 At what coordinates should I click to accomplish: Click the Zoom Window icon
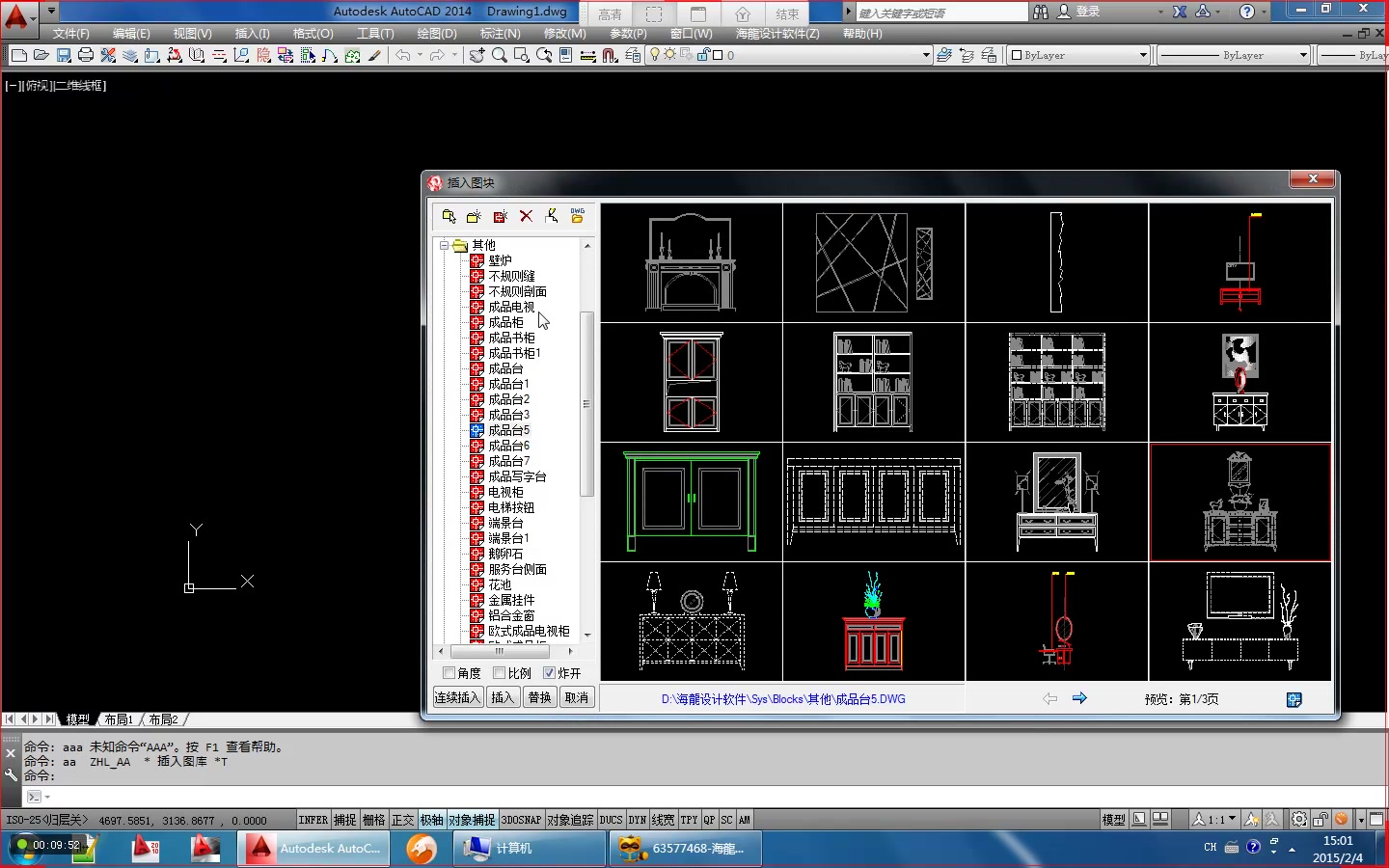point(522,55)
